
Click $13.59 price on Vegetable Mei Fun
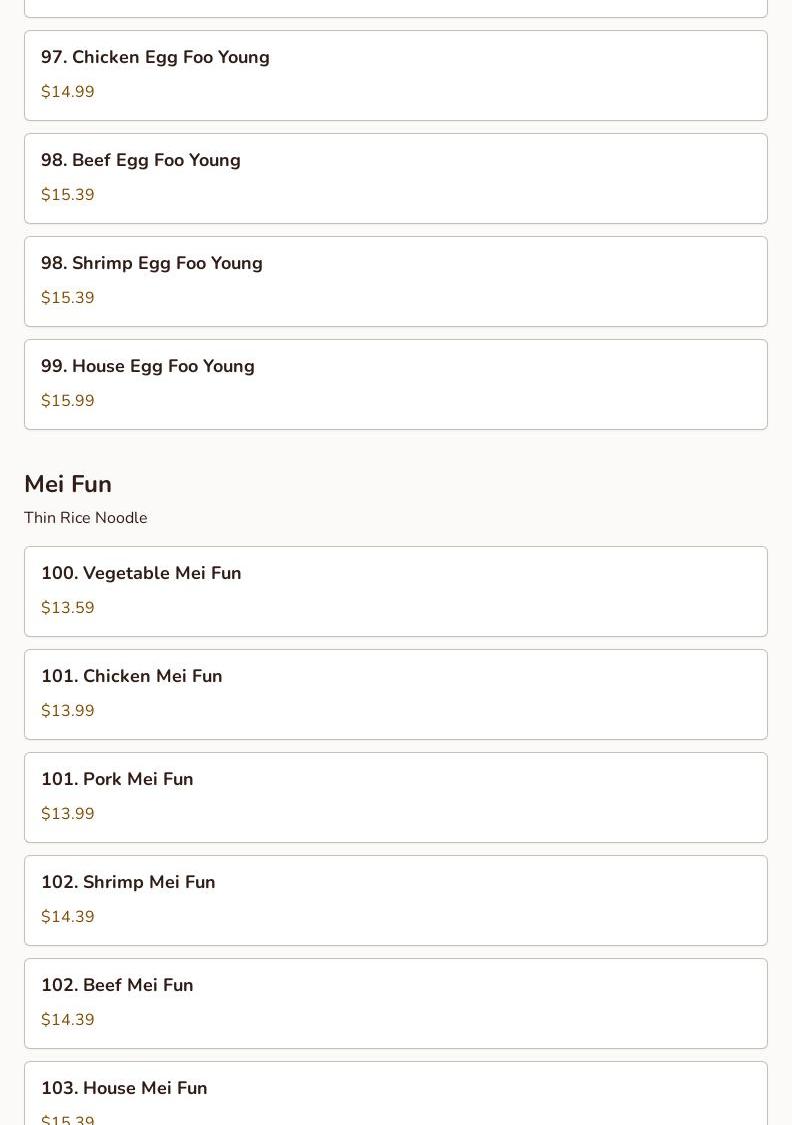click(x=67, y=608)
